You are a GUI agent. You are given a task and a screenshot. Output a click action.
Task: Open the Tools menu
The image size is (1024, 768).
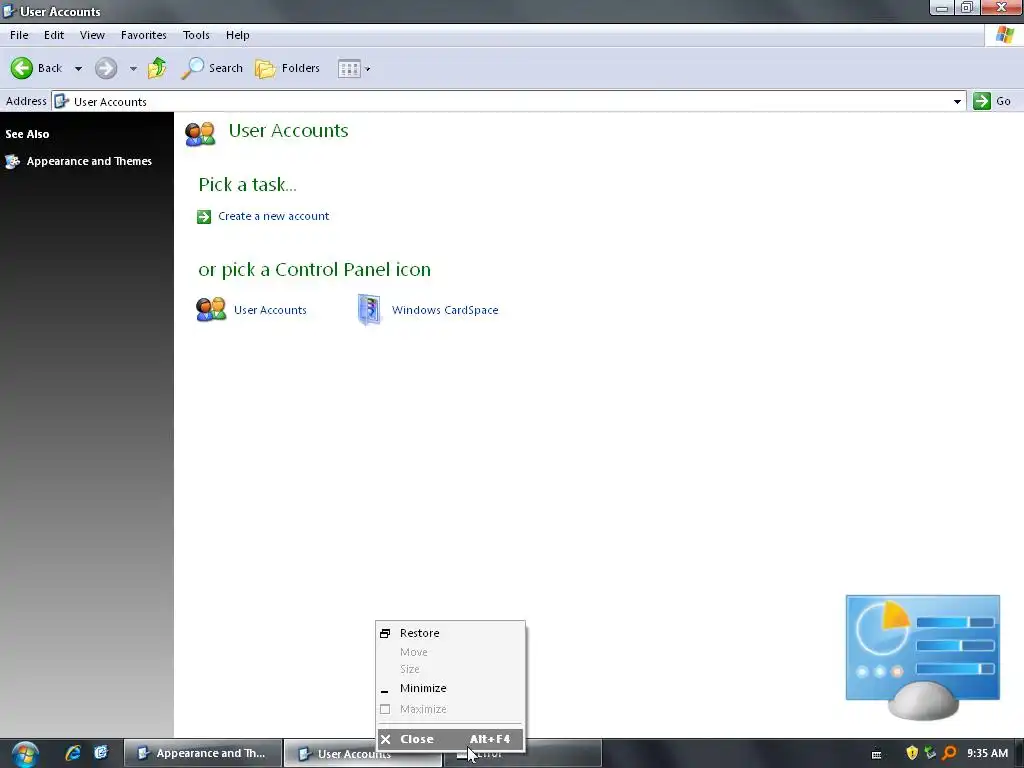196,35
